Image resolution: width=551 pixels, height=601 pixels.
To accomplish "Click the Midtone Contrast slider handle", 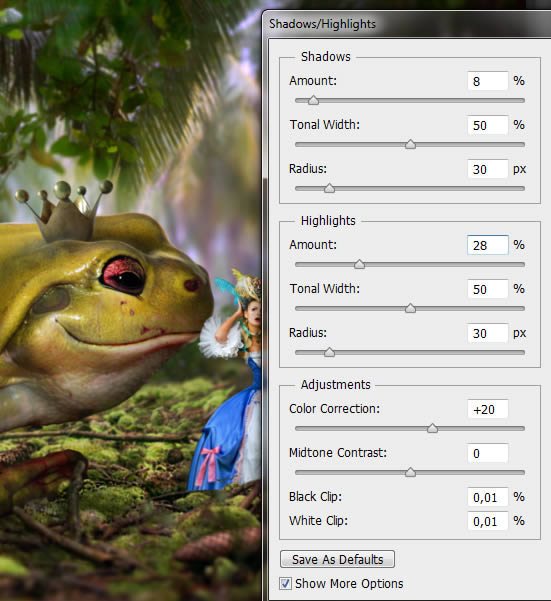I will tap(410, 472).
